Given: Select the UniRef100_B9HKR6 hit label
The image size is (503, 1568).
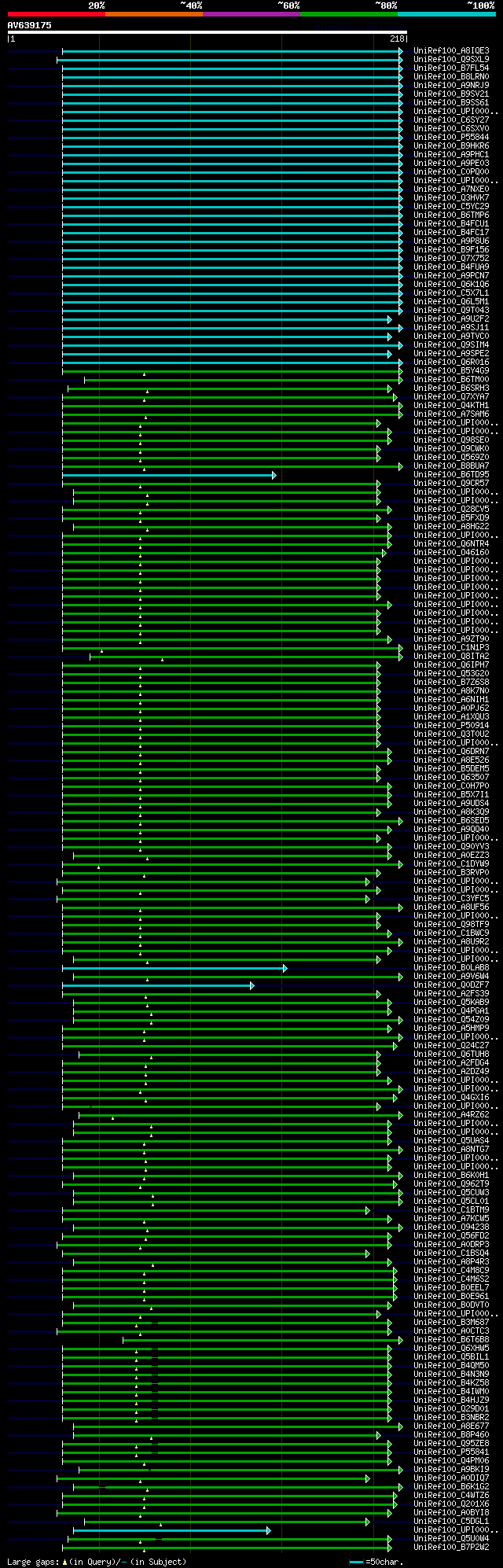Looking at the screenshot, I should coord(451,145).
